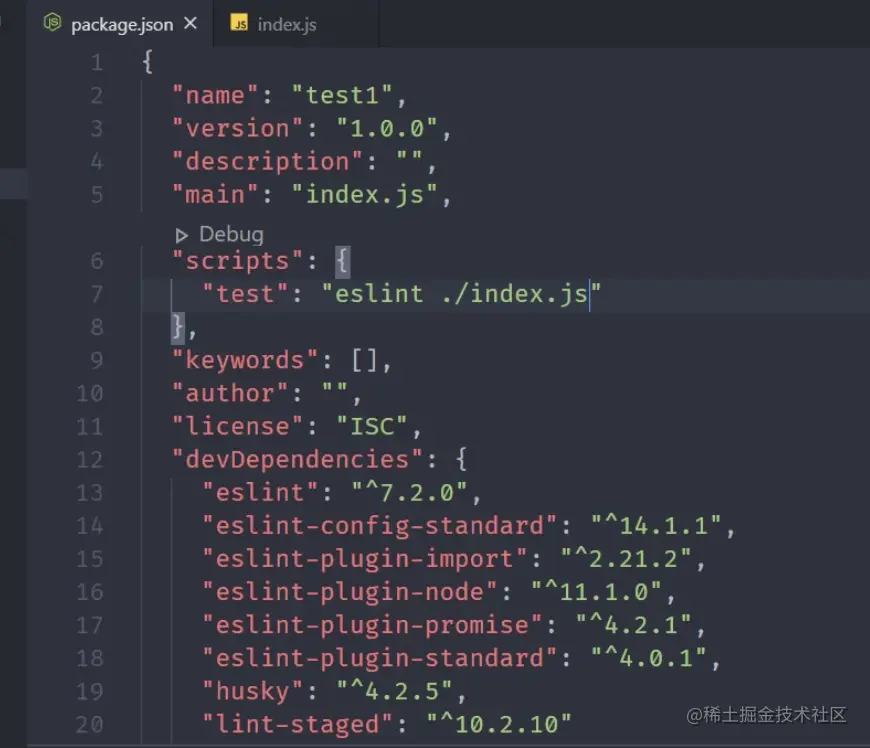This screenshot has width=870, height=748.
Task: Click the highlighted opening brace after scripts
Action: [x=342, y=261]
